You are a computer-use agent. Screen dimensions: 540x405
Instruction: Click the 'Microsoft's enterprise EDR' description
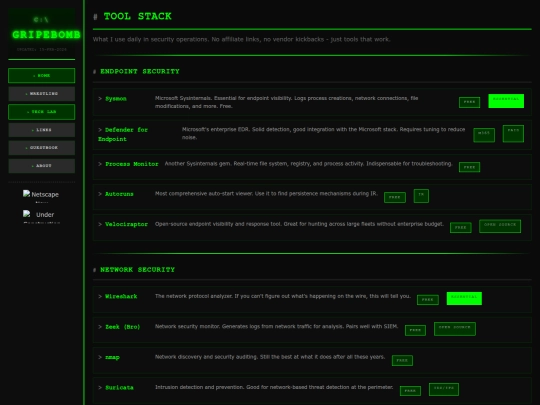click(323, 133)
